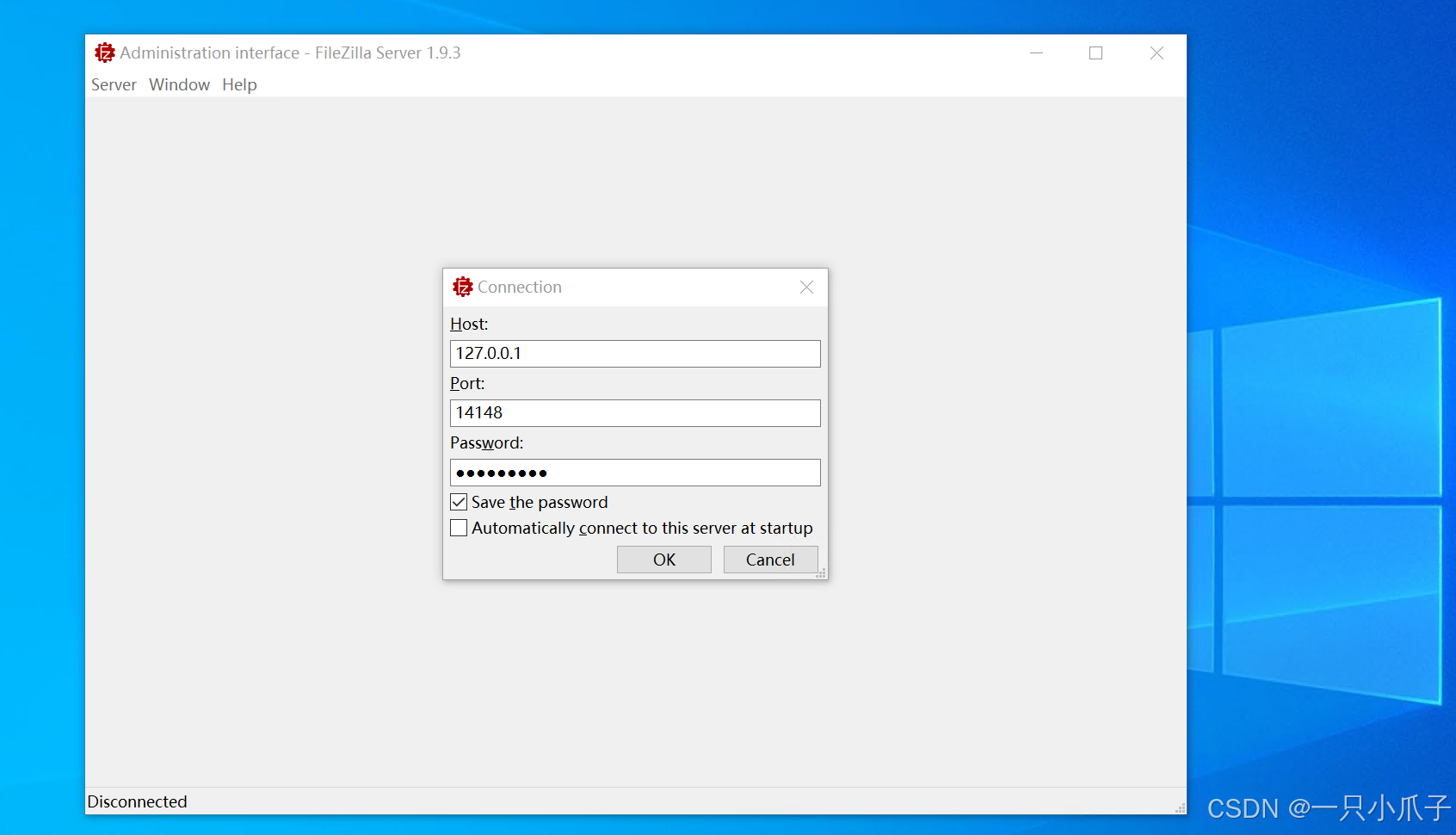Close the Connection dialog
The width and height of the screenshot is (1456, 835).
point(806,287)
